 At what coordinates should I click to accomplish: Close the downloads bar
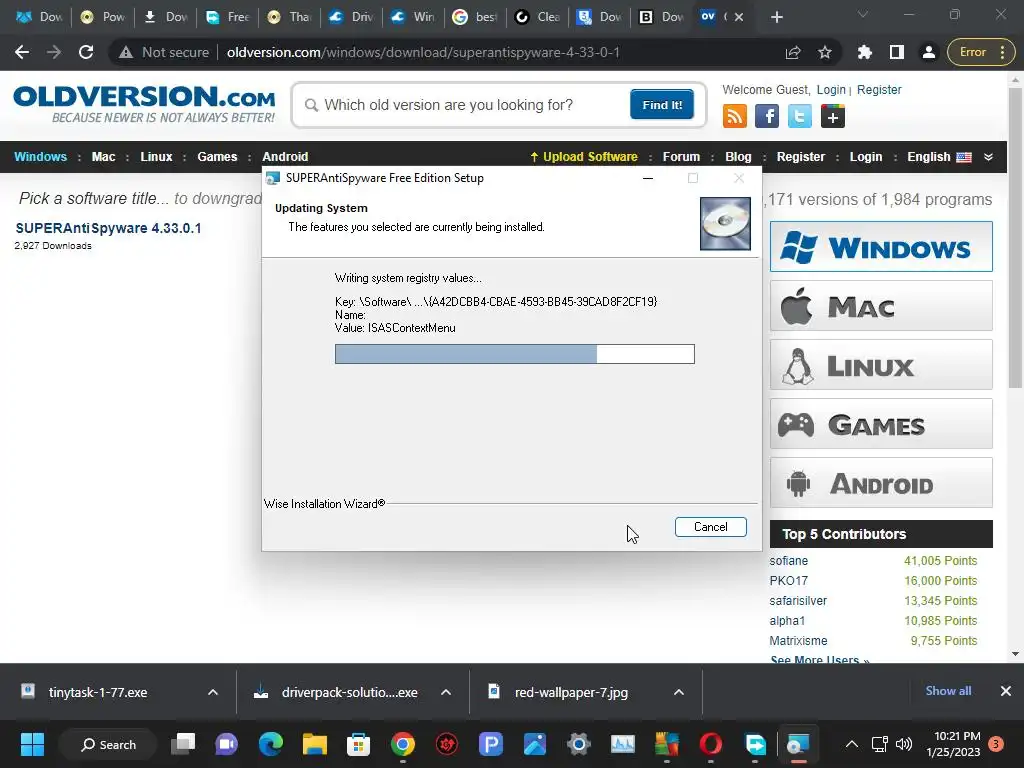[1006, 691]
